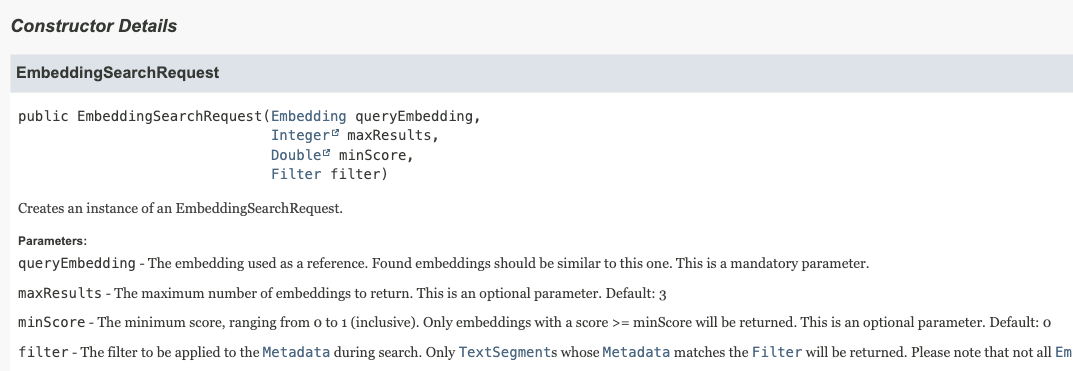Click the Constructor Details heading

(94, 26)
